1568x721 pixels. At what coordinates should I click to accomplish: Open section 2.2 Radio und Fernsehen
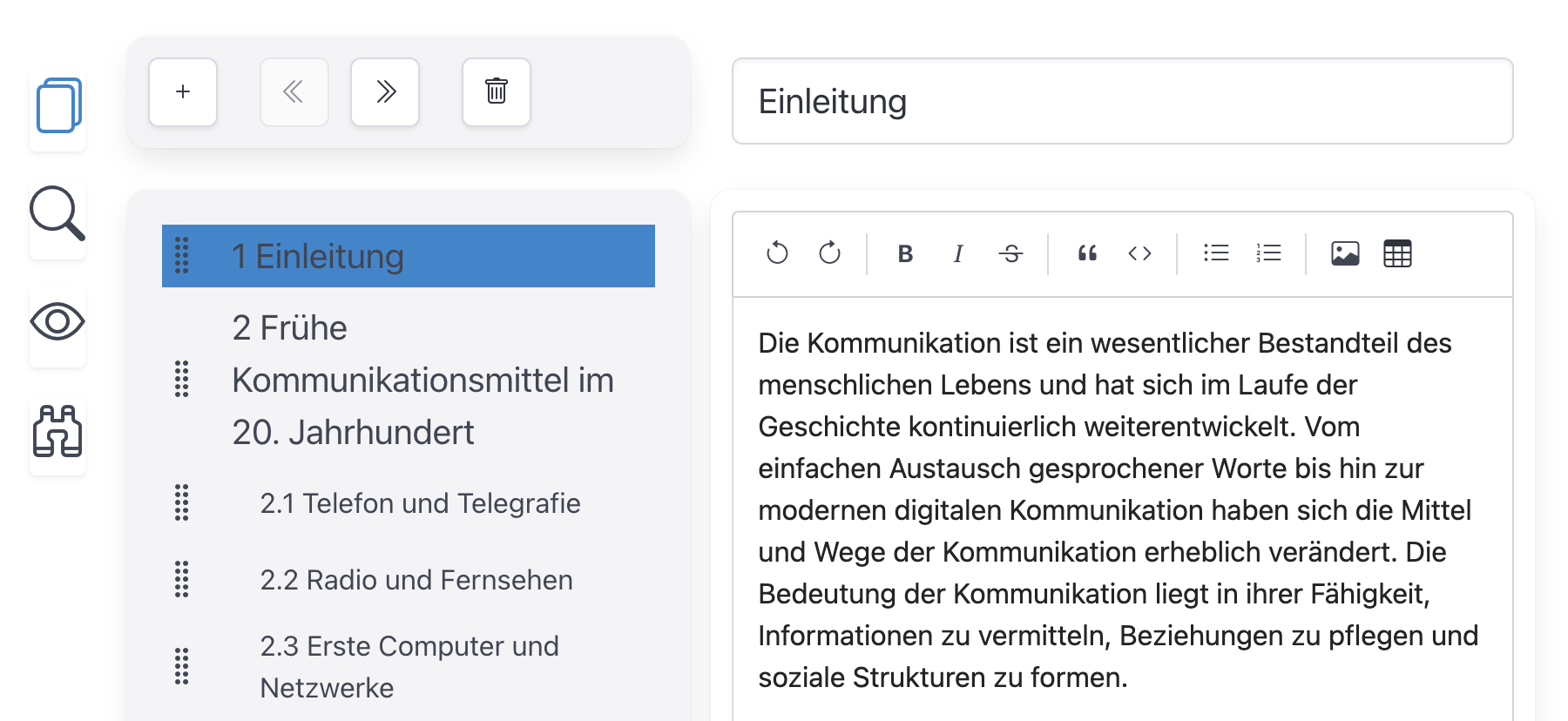(x=416, y=580)
